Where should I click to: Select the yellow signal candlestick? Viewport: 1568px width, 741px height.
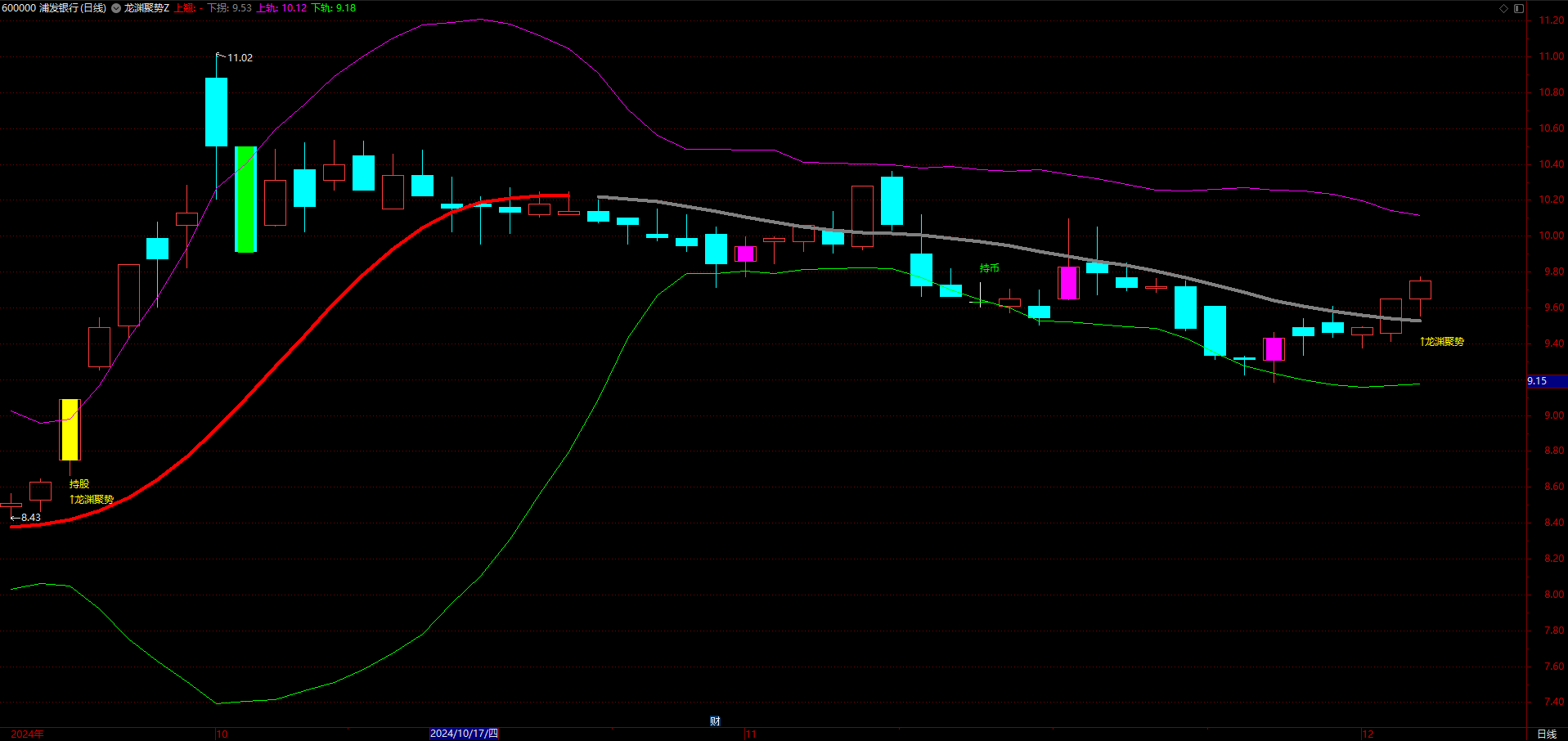(70, 429)
